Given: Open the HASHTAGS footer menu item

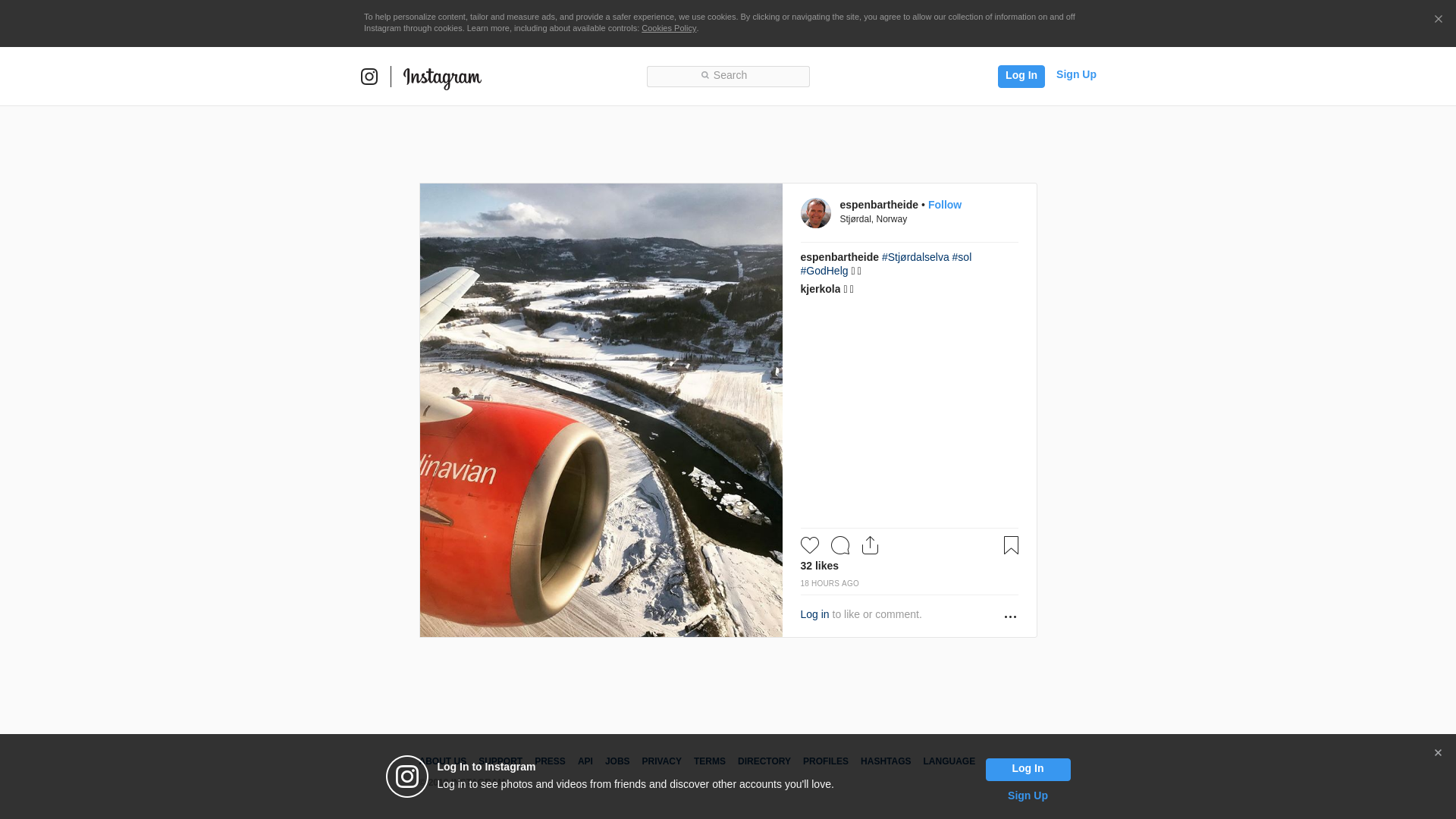Looking at the screenshot, I should coord(885,761).
